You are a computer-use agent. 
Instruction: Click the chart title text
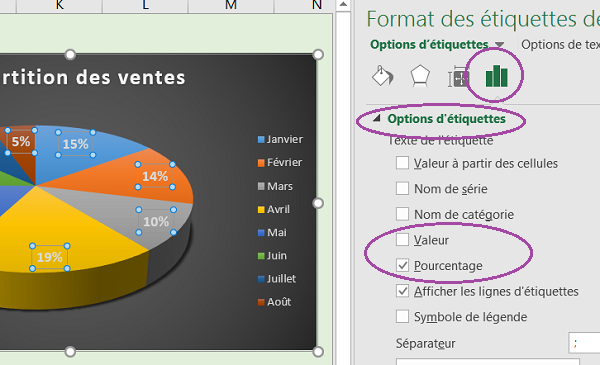[93, 78]
